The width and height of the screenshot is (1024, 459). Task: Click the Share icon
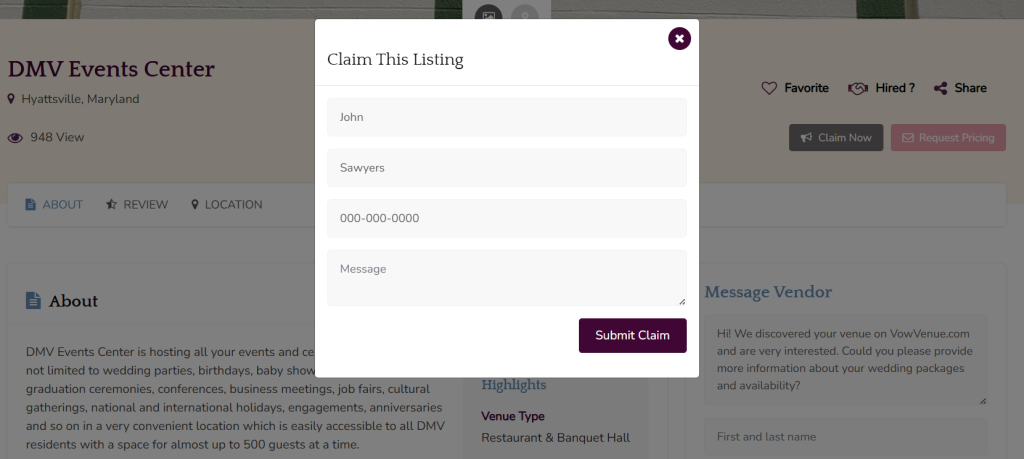point(940,88)
